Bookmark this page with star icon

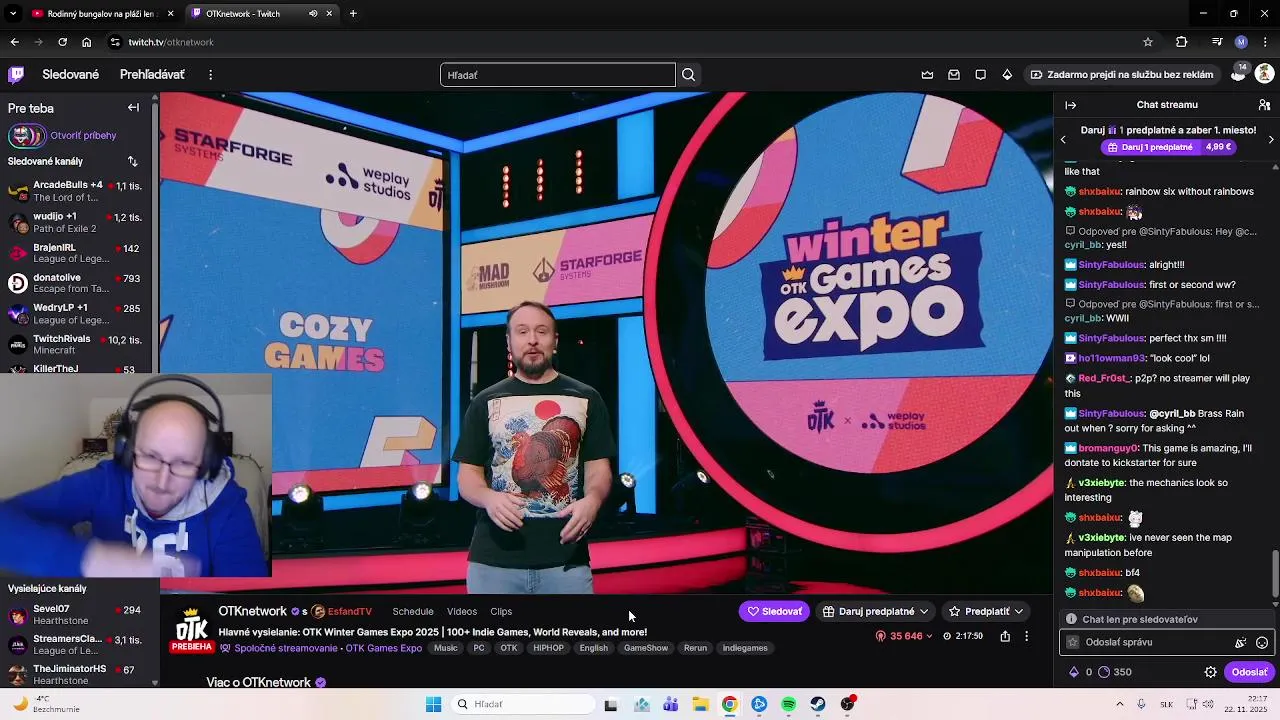click(1148, 42)
